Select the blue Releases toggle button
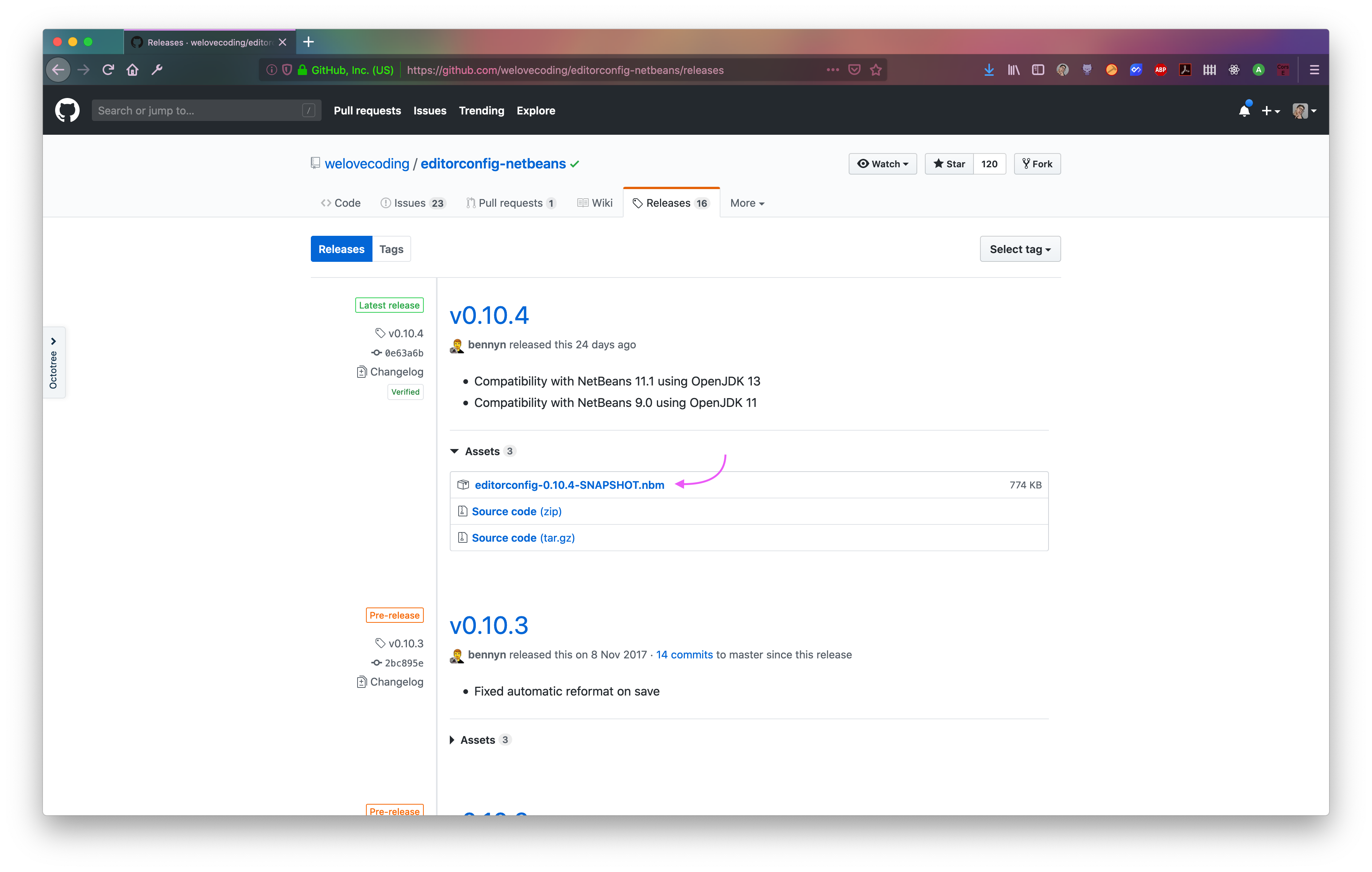This screenshot has height=872, width=1372. tap(341, 249)
